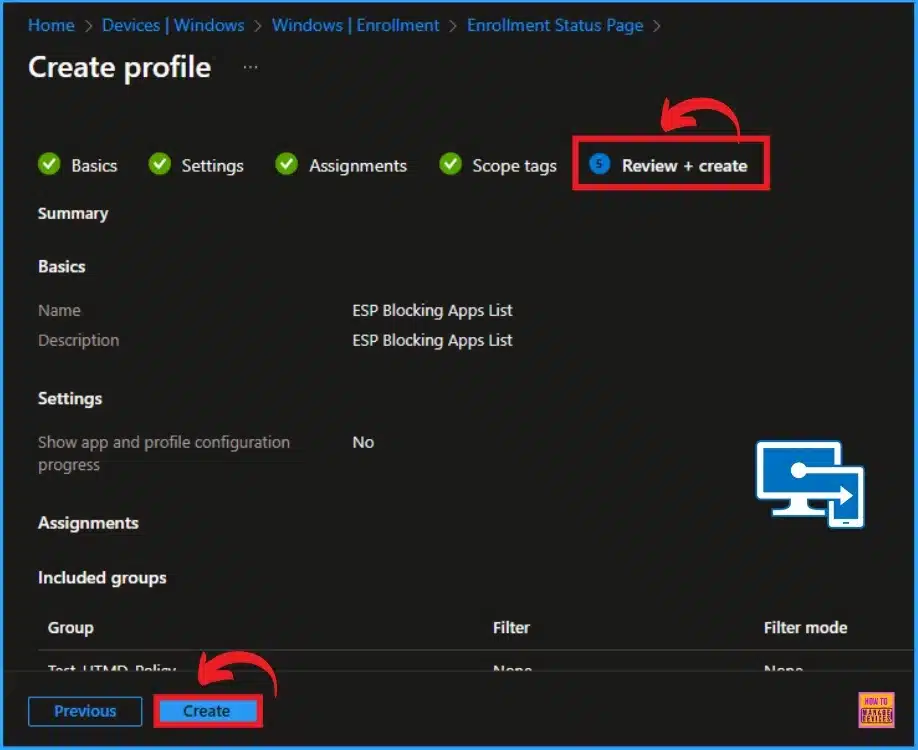Open the ellipsis menu beside Create profile
Screen dimensions: 918x750
point(249,66)
